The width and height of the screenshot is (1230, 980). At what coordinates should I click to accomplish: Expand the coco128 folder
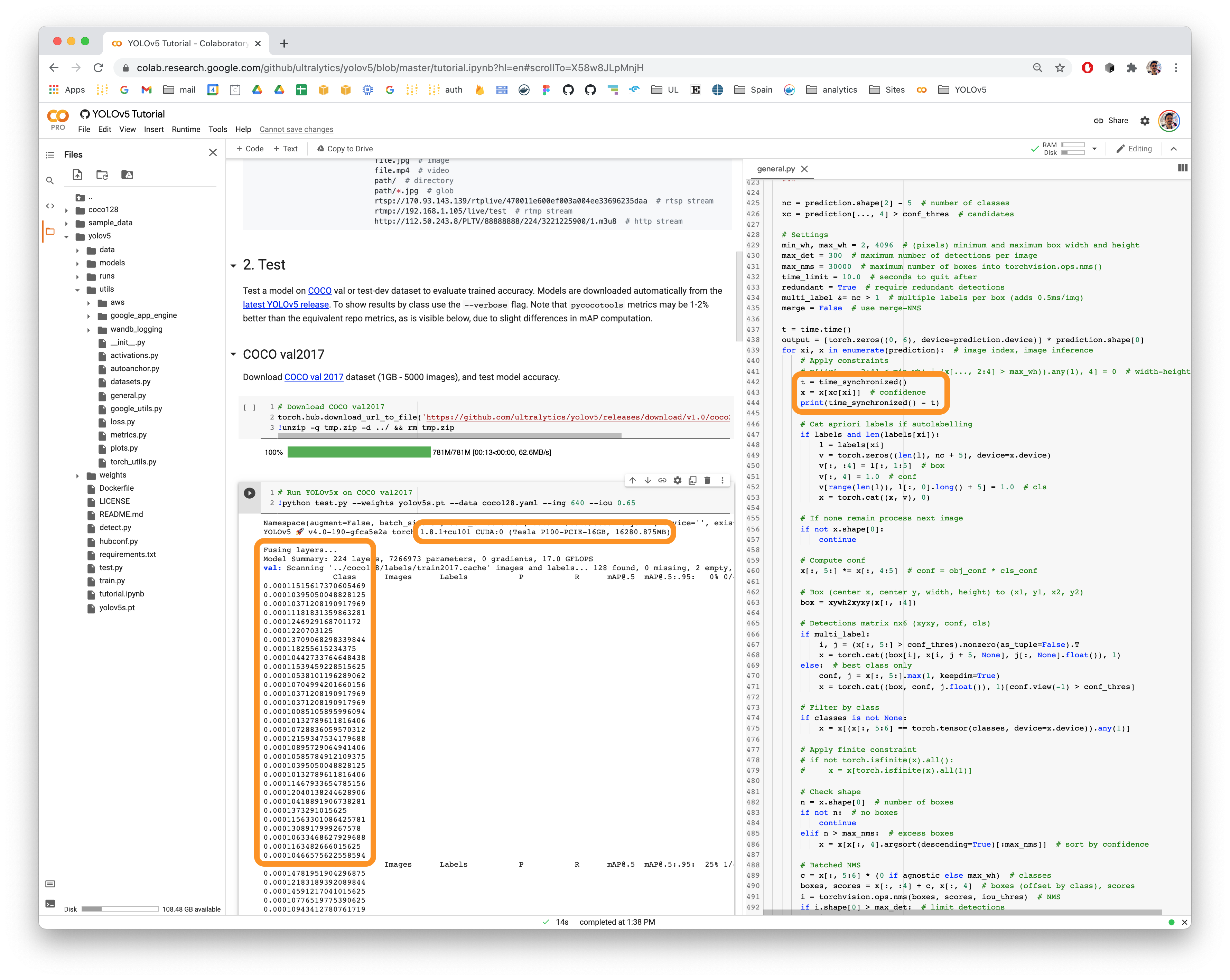(x=67, y=210)
